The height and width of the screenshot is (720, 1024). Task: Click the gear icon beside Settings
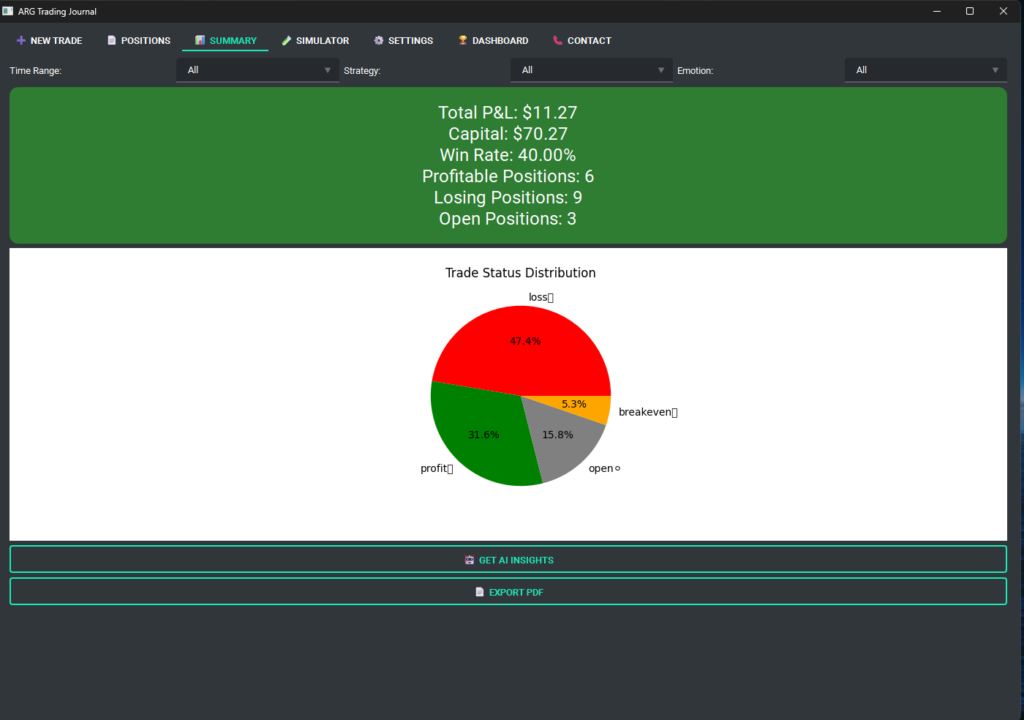pos(379,41)
